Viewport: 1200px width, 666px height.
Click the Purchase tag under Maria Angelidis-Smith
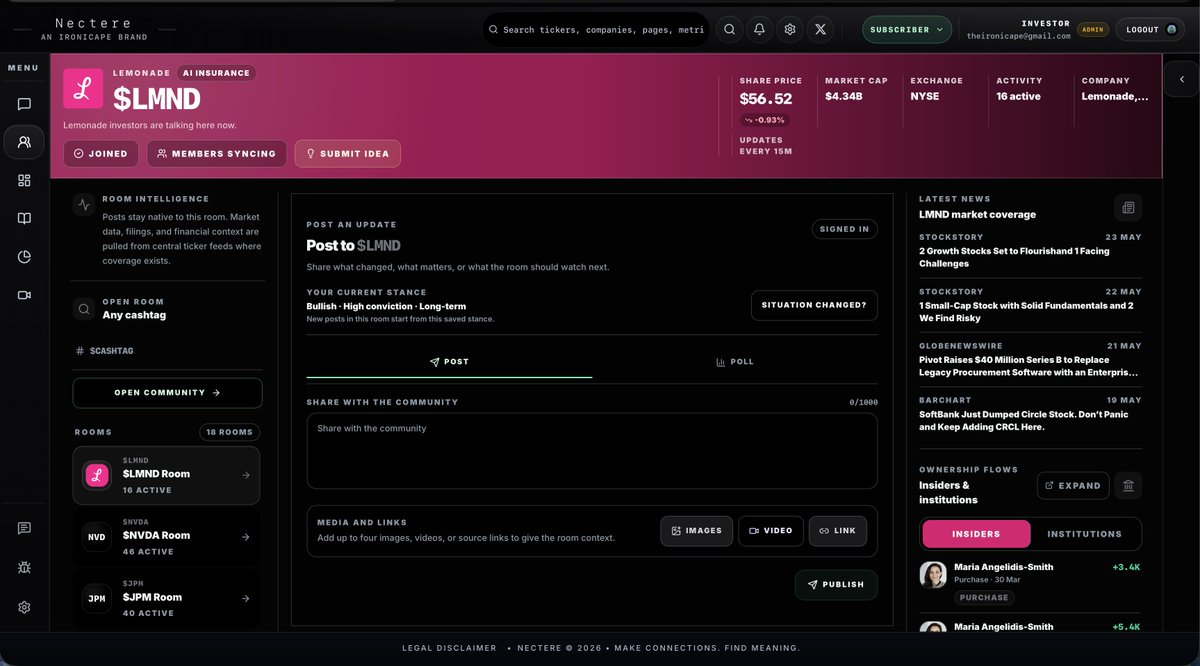click(984, 598)
